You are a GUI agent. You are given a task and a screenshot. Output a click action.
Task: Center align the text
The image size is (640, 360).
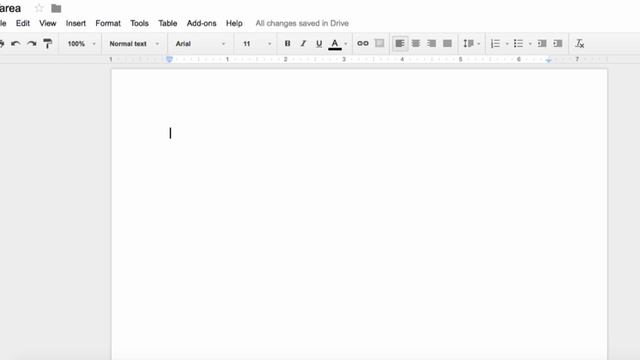pos(416,43)
